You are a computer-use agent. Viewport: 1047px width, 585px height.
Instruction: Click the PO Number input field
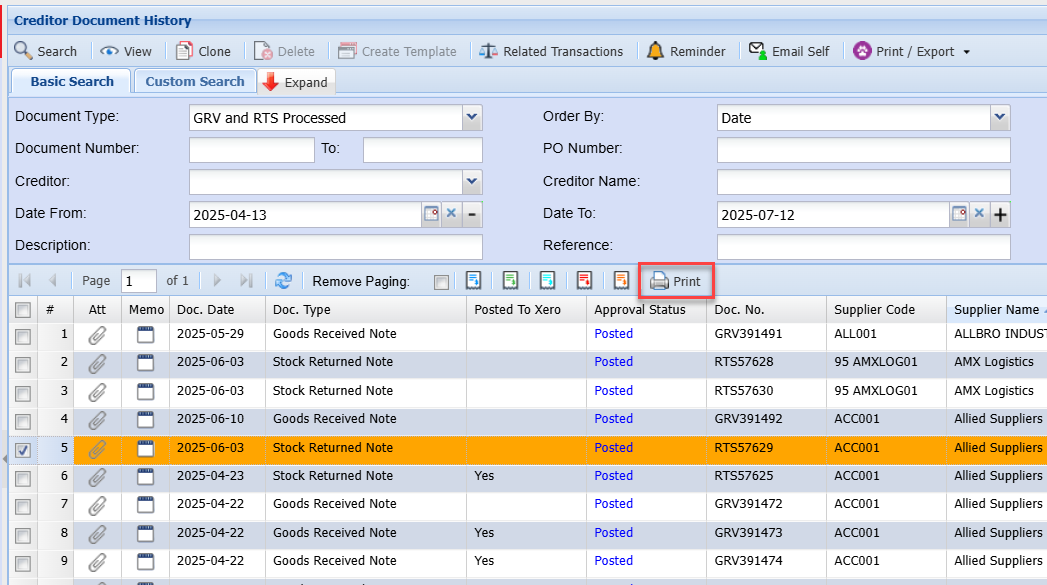pos(863,149)
